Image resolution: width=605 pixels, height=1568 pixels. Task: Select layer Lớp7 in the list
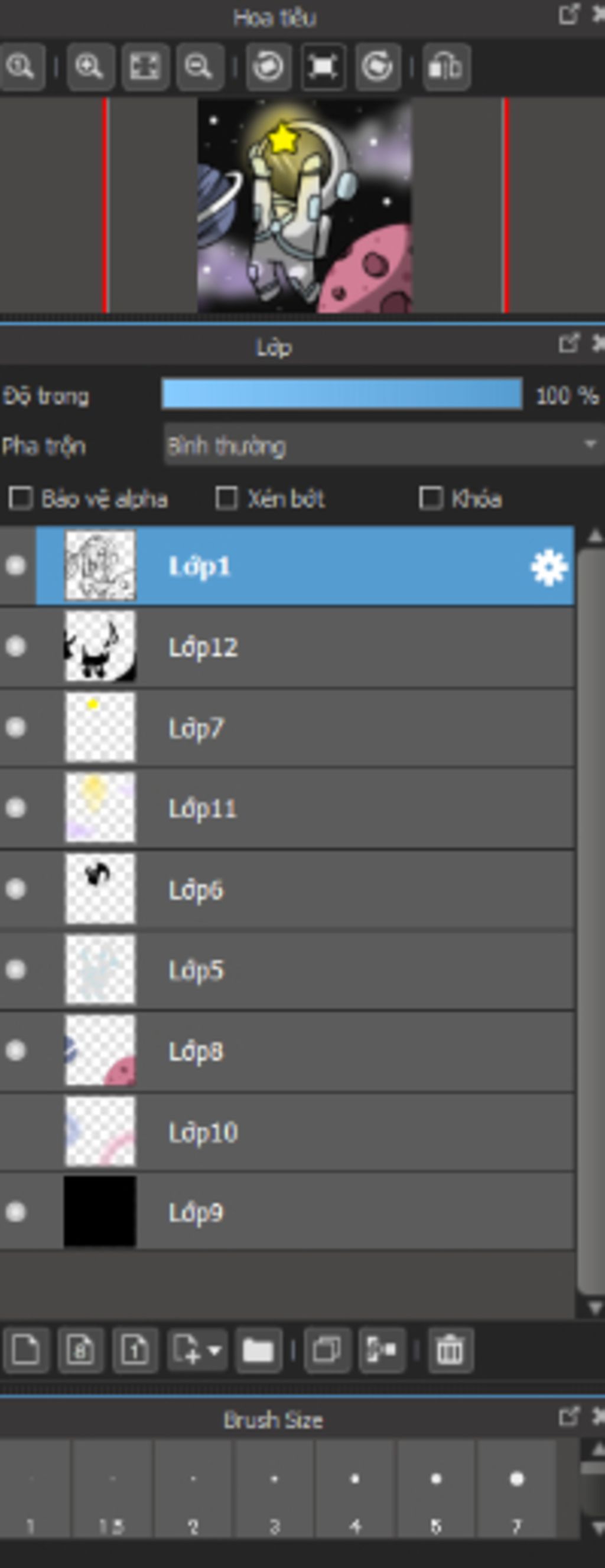tap(353, 728)
